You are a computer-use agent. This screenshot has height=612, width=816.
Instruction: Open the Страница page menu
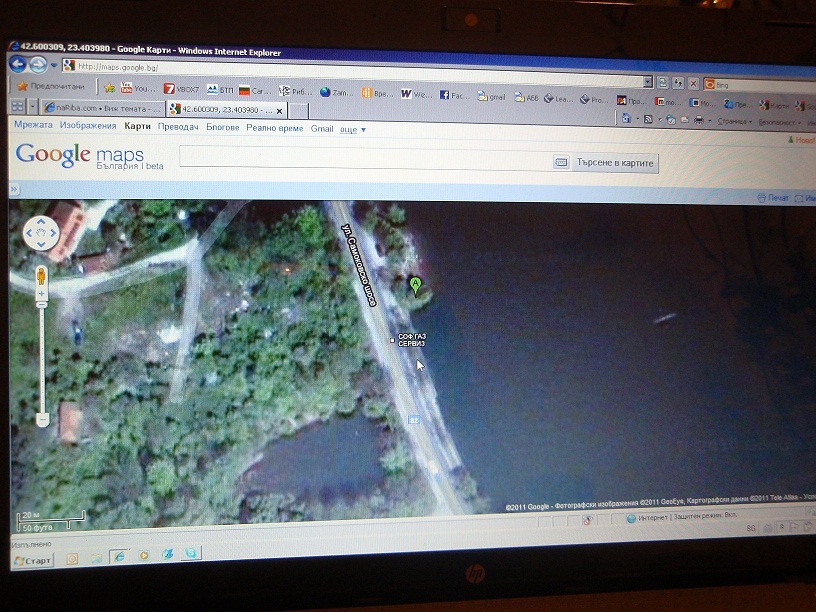(x=734, y=121)
